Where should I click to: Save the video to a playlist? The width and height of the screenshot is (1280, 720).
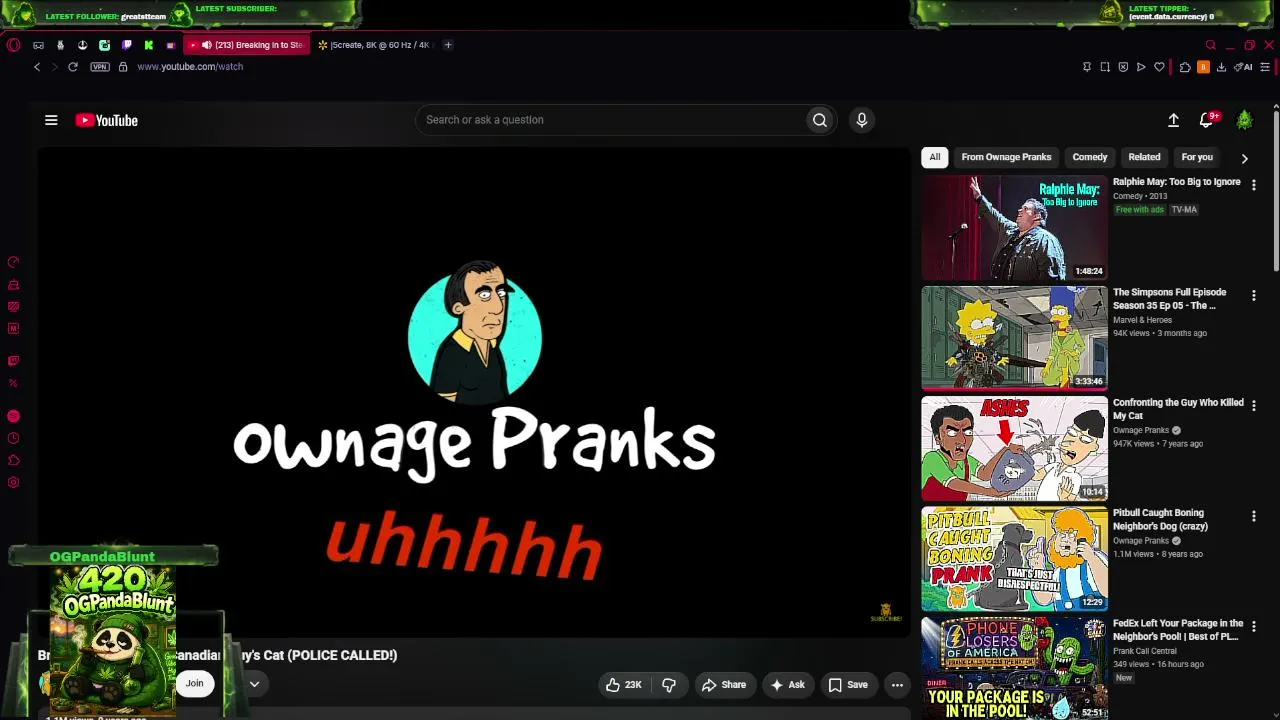[x=848, y=685]
